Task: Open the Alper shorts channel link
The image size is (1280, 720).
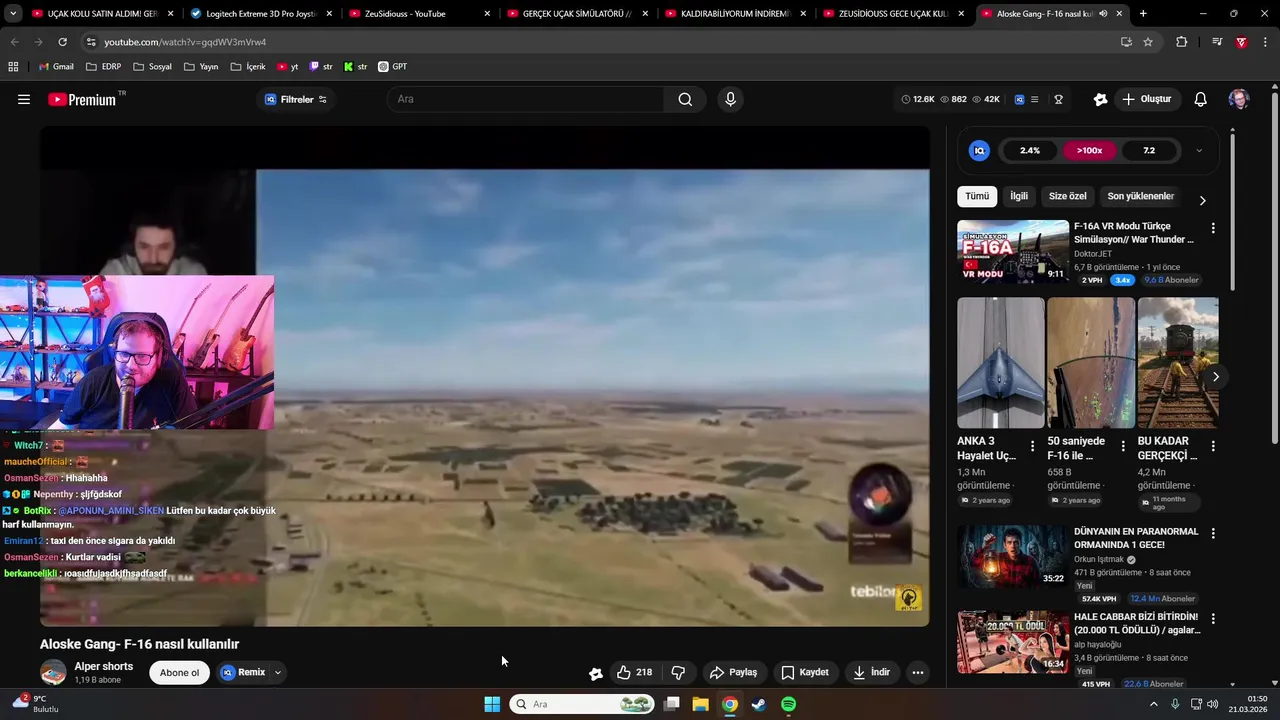Action: 103,666
